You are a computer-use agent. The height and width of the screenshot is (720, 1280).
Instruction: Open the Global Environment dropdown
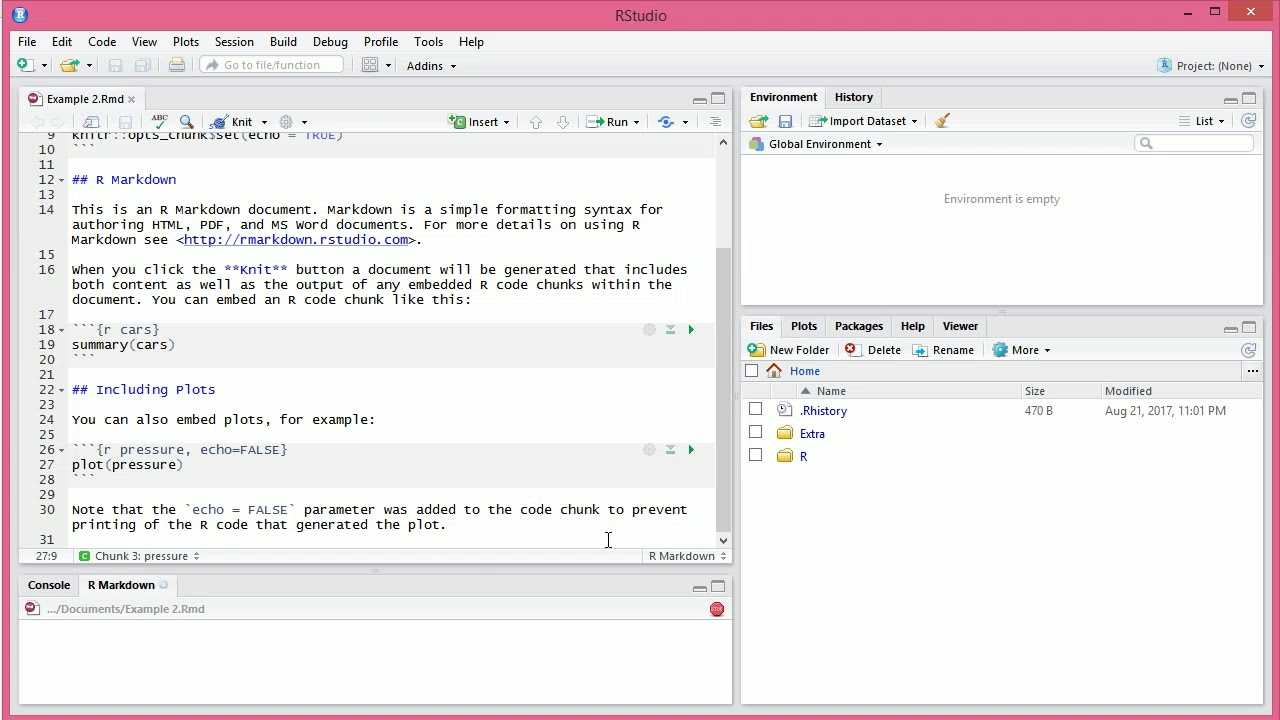816,144
